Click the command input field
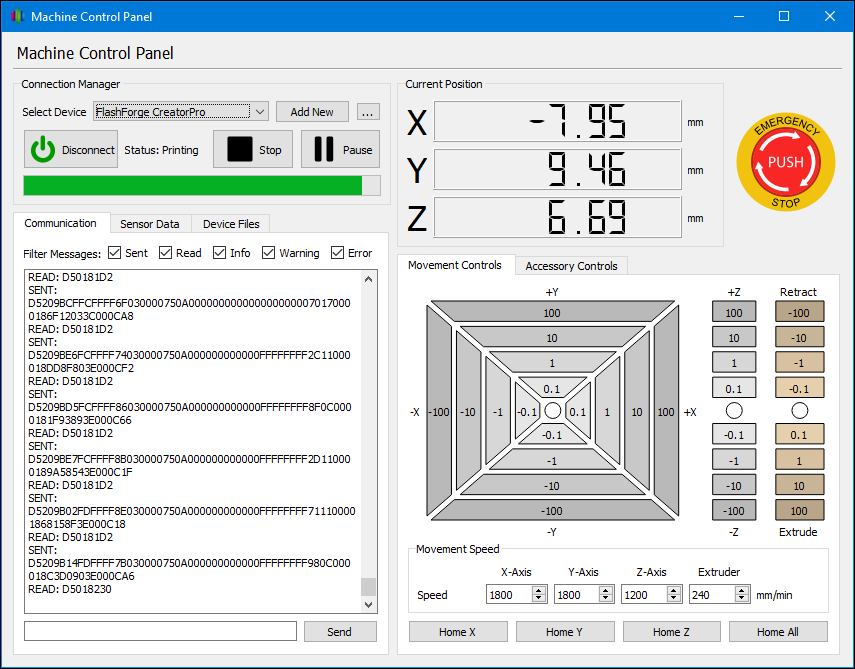This screenshot has height=669, width=855. (x=160, y=631)
